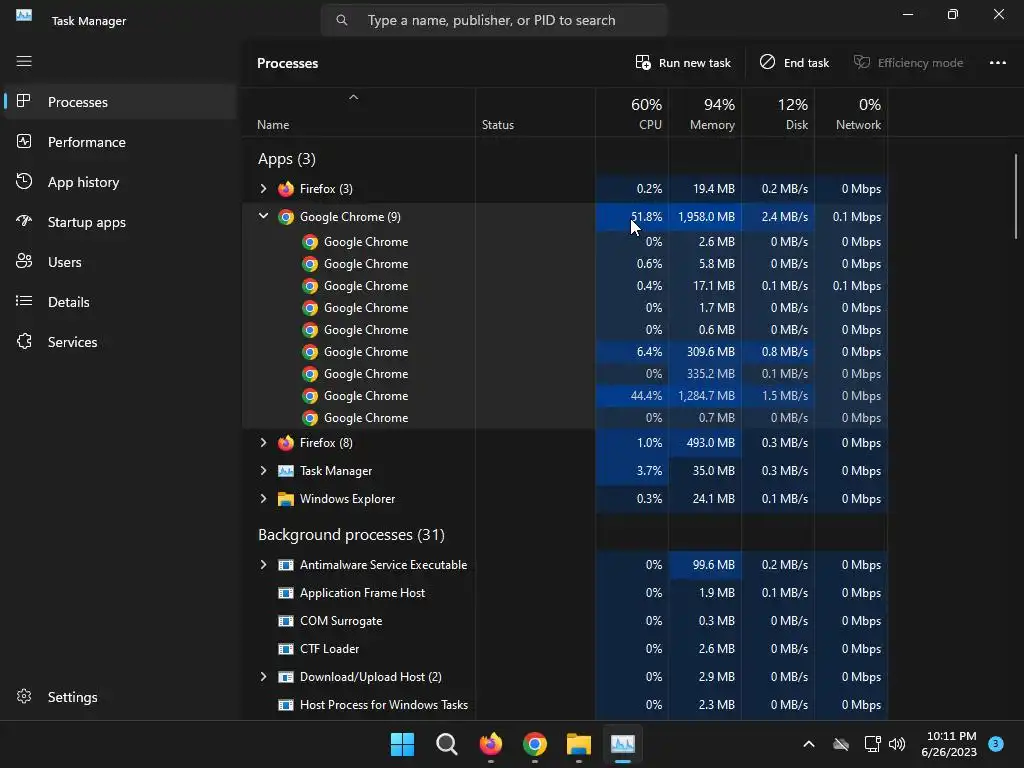Show hidden system tray icons
The width and height of the screenshot is (1024, 768).
[x=808, y=744]
